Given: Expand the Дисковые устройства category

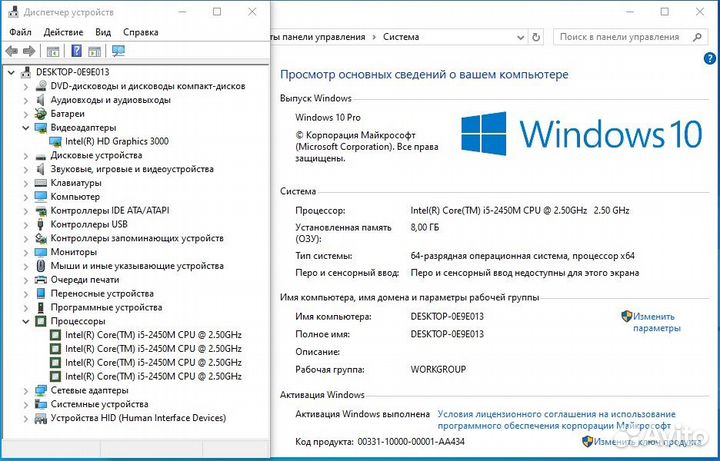Looking at the screenshot, I should tap(26, 156).
